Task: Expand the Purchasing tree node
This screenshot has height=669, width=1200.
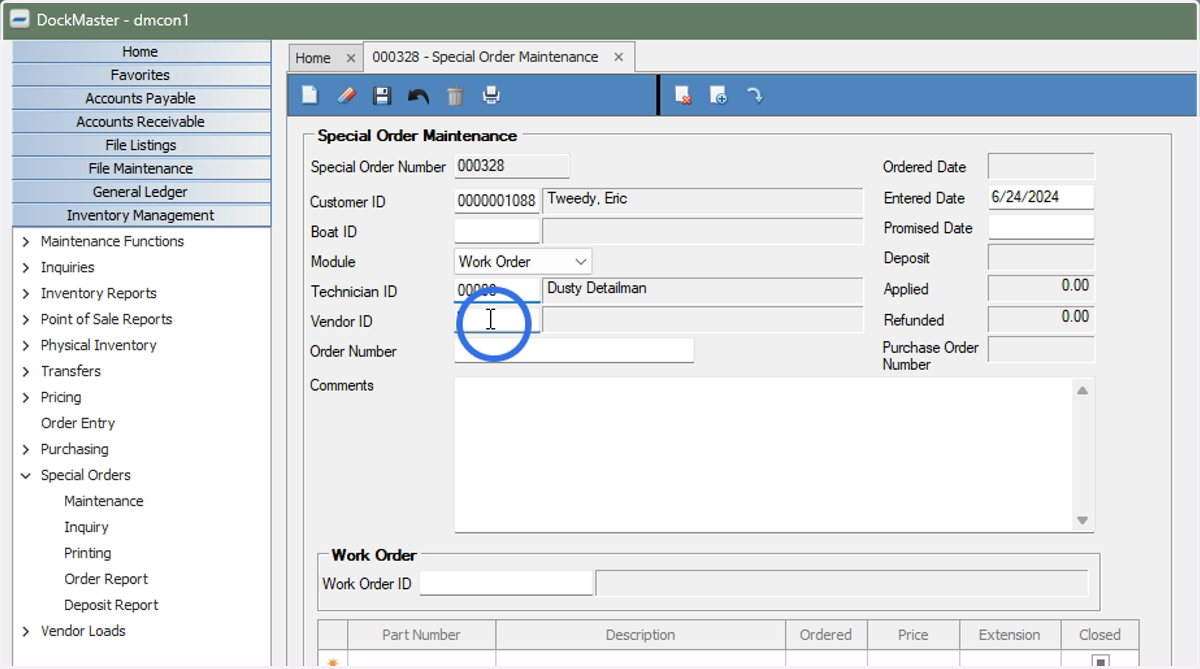Action: pos(26,449)
